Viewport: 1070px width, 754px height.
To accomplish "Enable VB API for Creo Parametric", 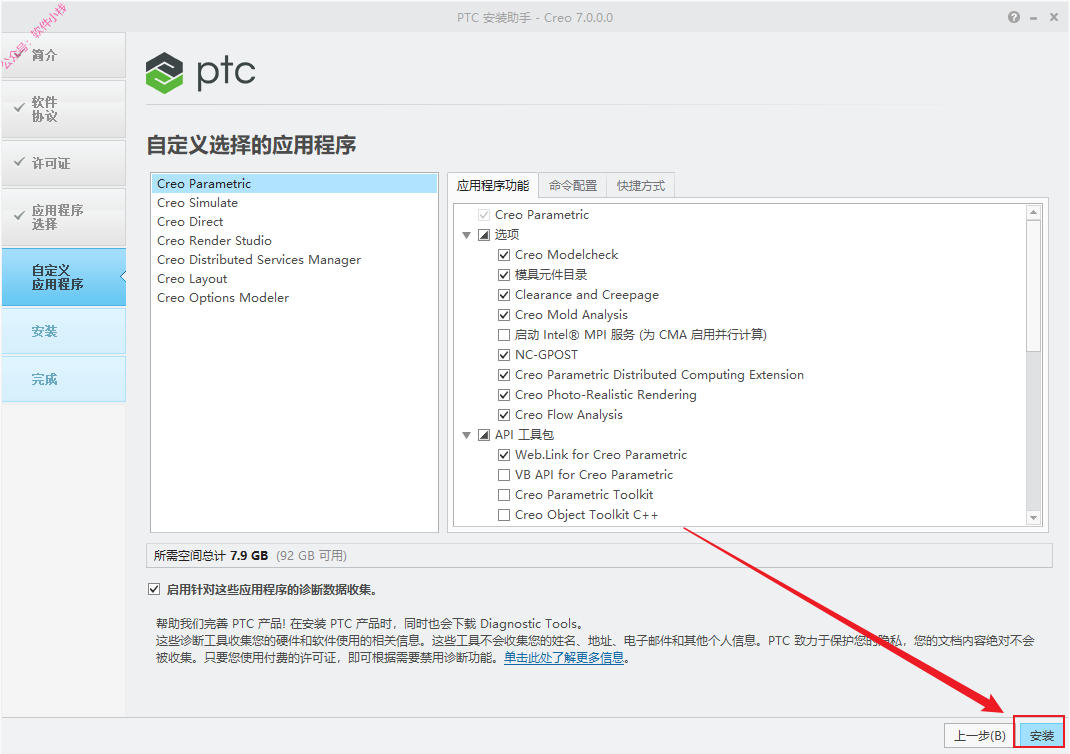I will tap(504, 475).
